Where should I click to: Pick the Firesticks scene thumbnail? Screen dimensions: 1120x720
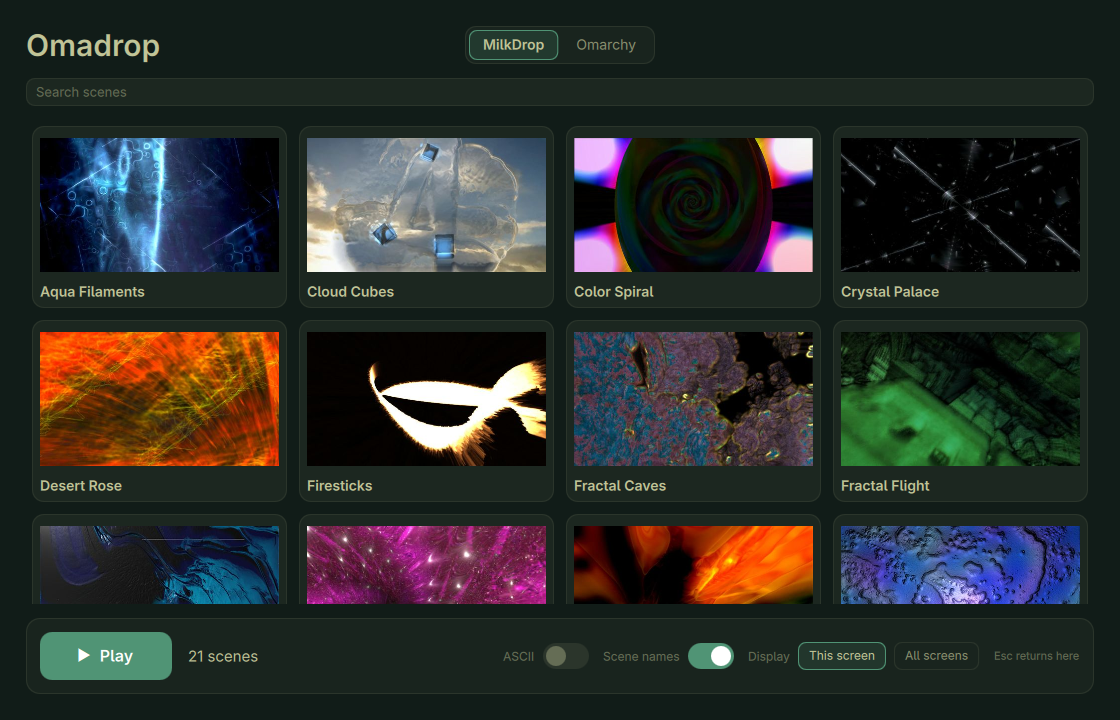426,399
